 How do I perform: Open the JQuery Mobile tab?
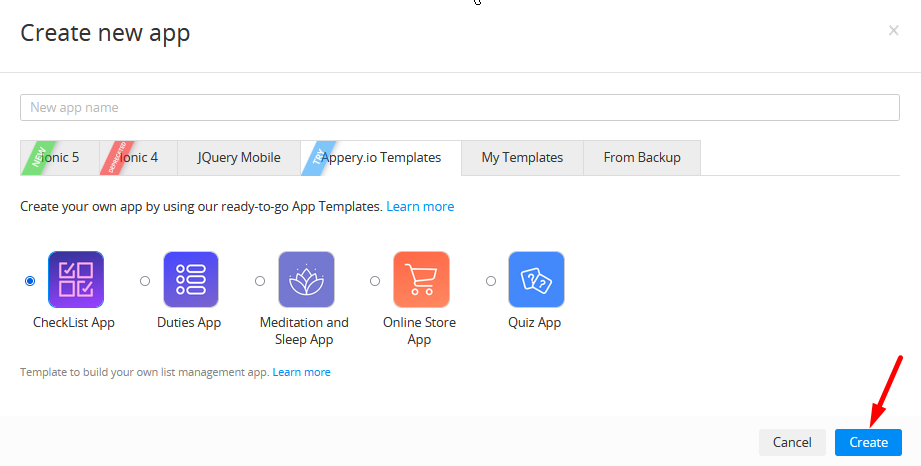(x=238, y=157)
